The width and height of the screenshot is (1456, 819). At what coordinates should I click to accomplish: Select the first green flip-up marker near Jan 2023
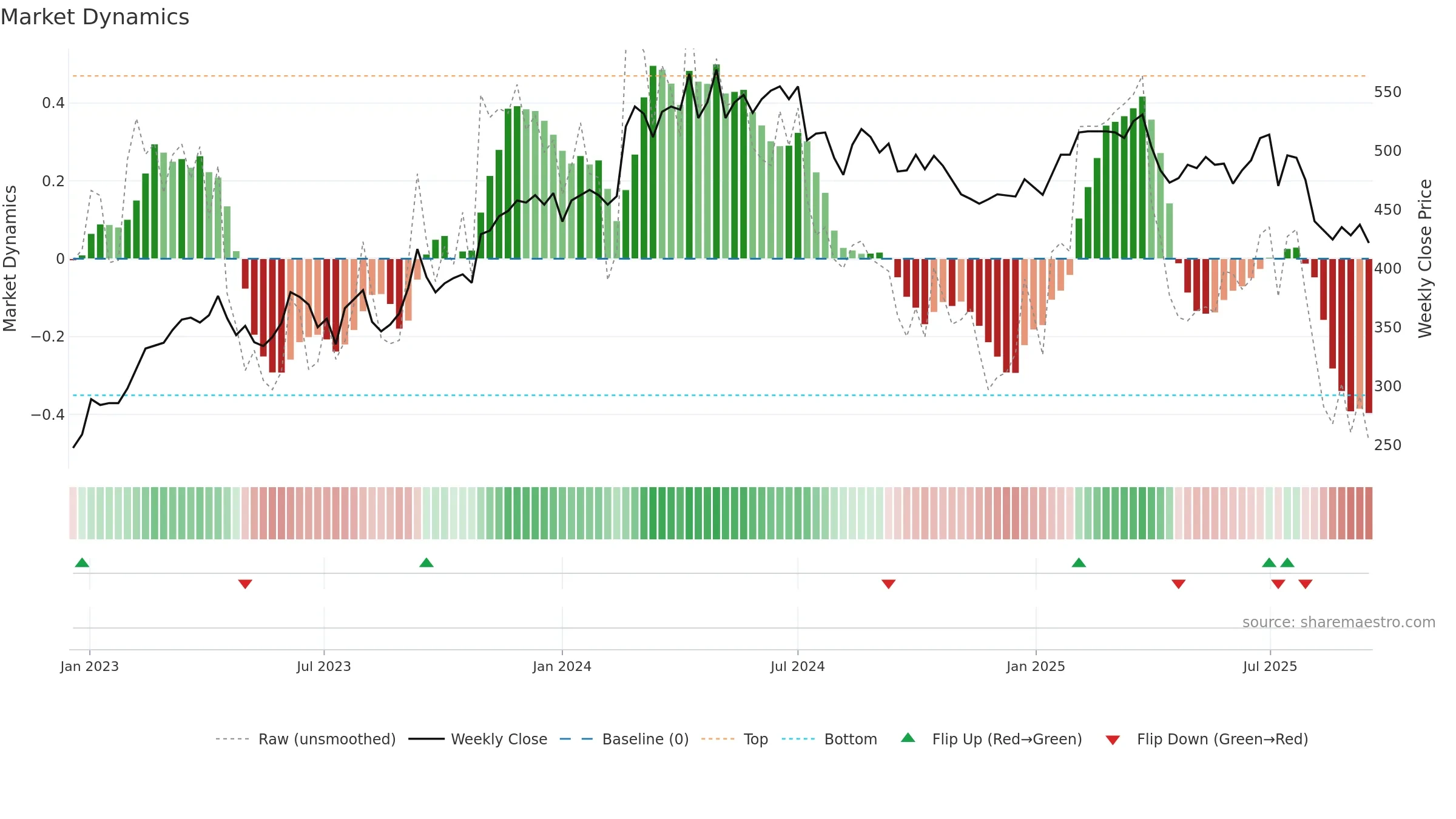[82, 562]
